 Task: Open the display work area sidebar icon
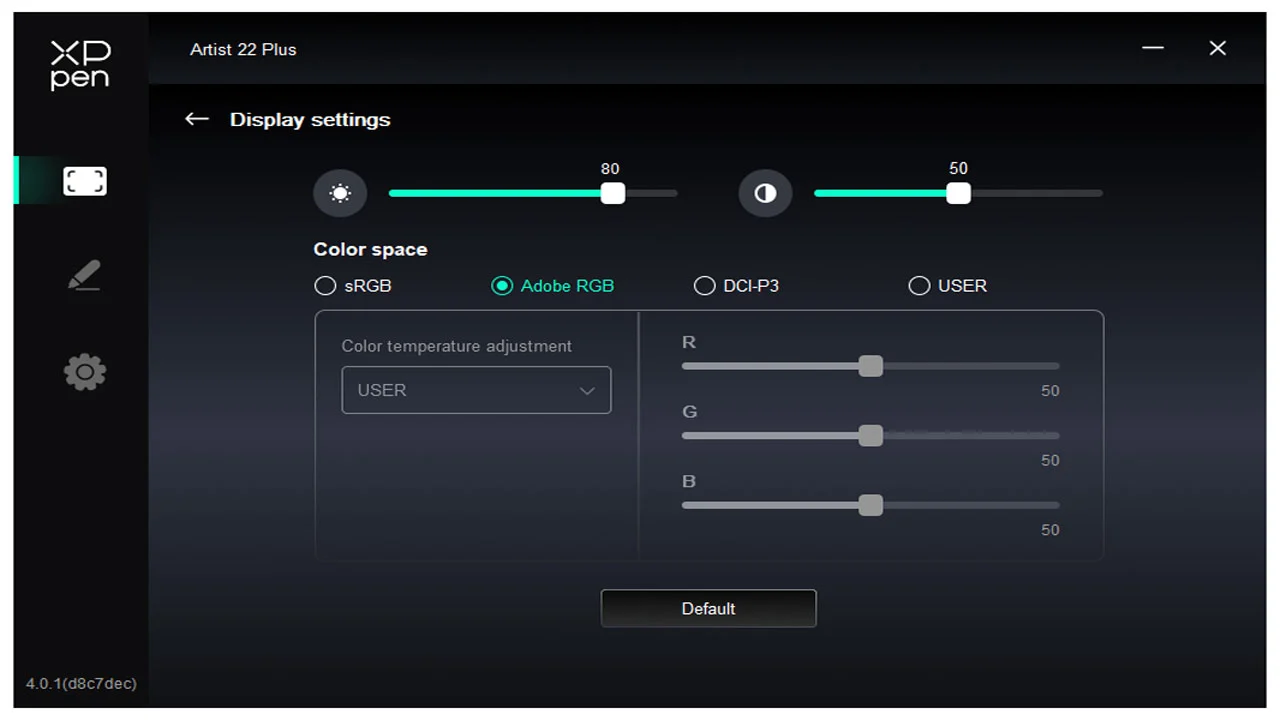[x=84, y=181]
